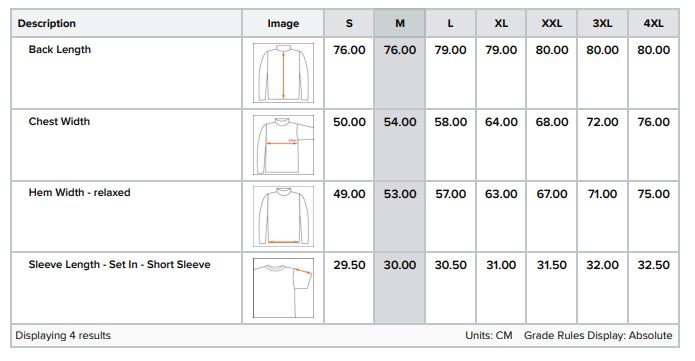Open the Chest Width garment diagram thumbnail
This screenshot has height=361, width=695.
[283, 145]
